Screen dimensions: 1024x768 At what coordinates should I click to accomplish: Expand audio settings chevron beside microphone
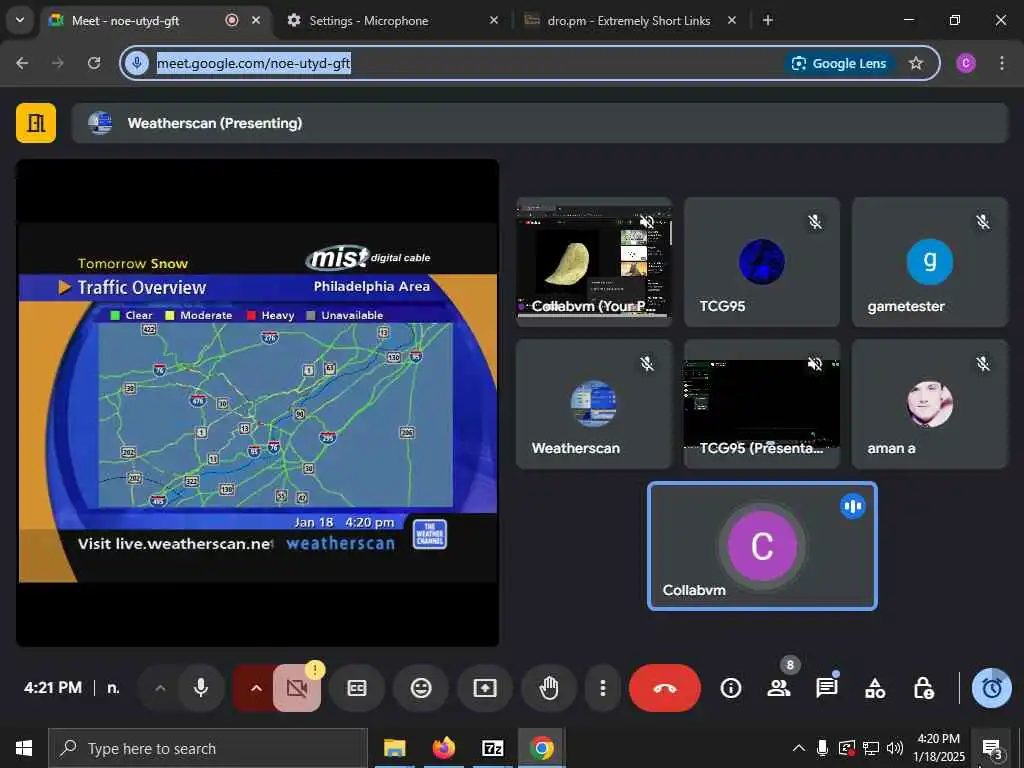[160, 688]
